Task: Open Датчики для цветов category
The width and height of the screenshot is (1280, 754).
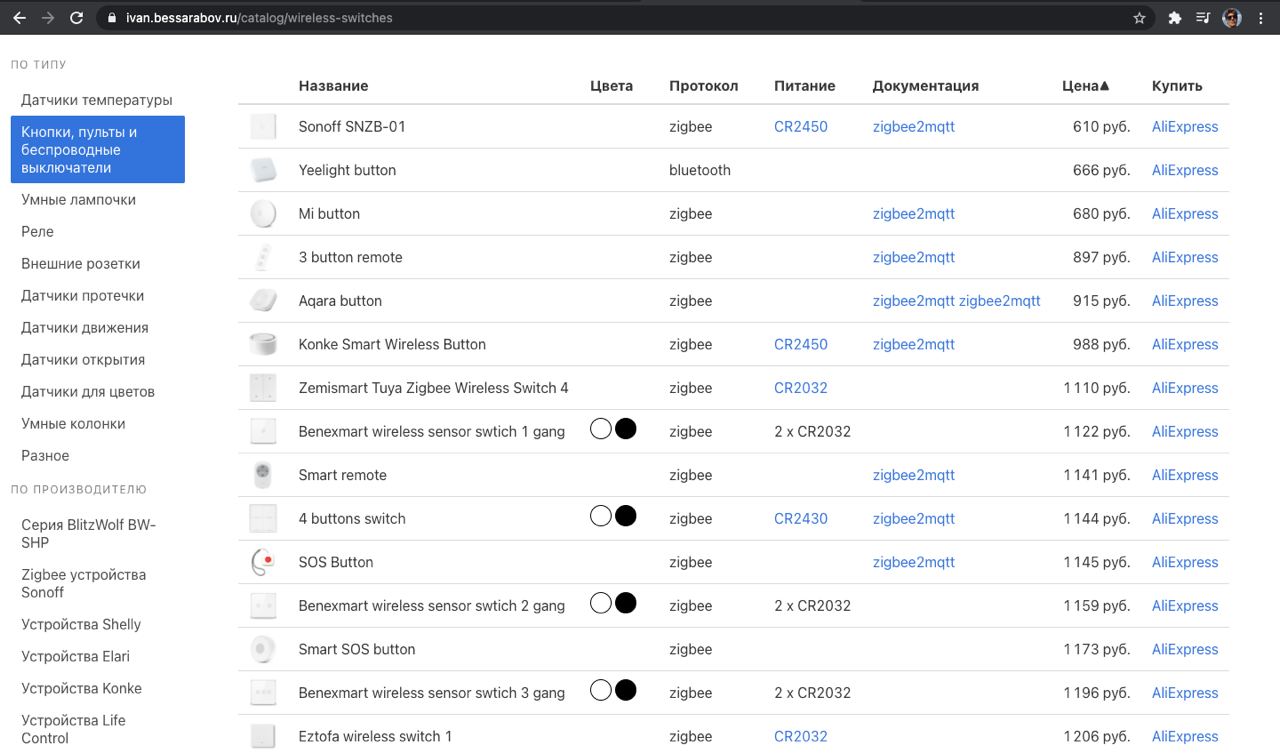Action: (x=88, y=392)
